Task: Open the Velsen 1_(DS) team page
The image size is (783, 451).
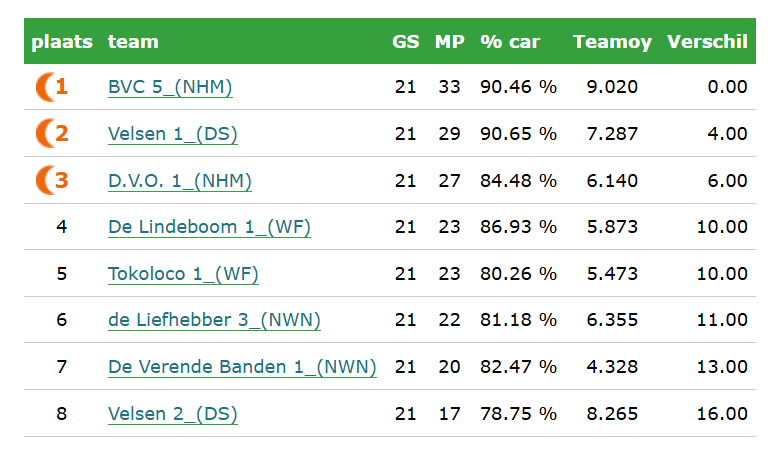Action: [x=172, y=134]
